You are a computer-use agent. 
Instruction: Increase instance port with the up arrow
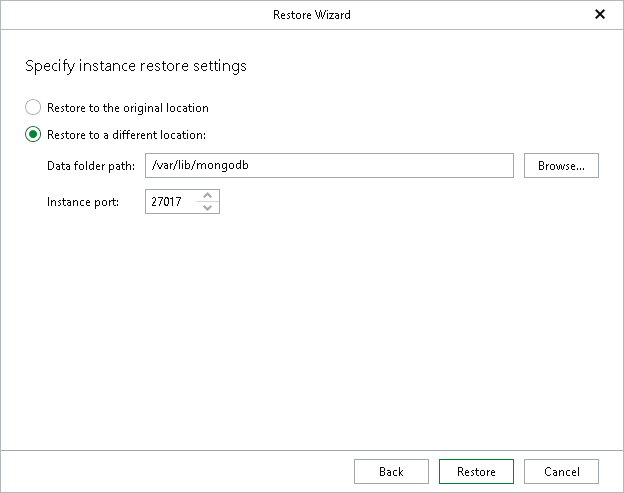point(208,196)
